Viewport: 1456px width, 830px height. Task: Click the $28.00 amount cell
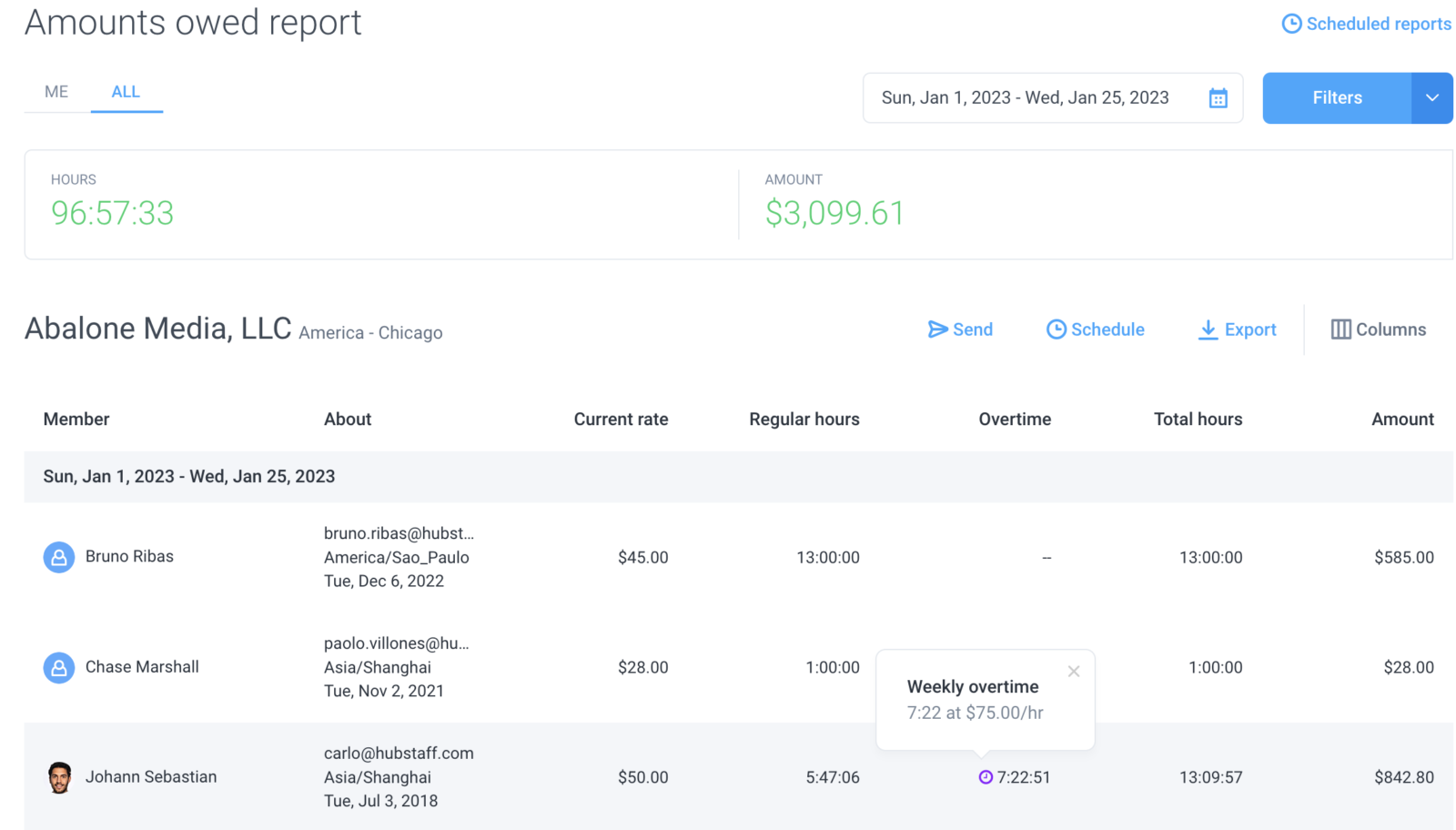(1409, 668)
